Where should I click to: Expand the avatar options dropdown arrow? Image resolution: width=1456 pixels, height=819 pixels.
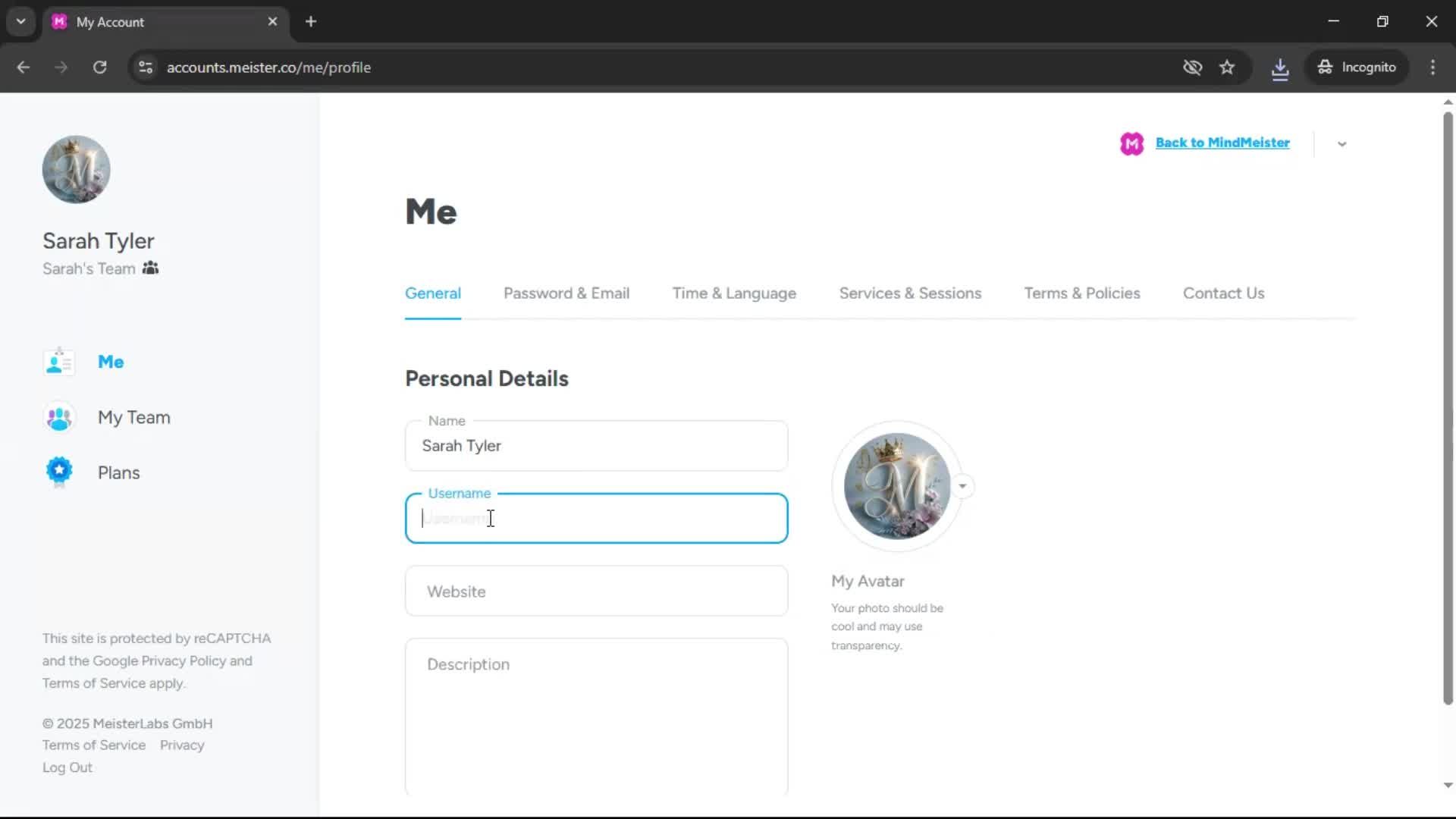(x=962, y=486)
